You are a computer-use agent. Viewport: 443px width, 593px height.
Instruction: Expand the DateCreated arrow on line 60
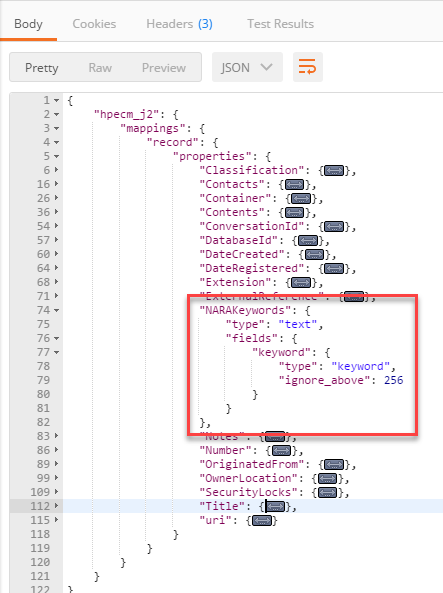coord(56,254)
